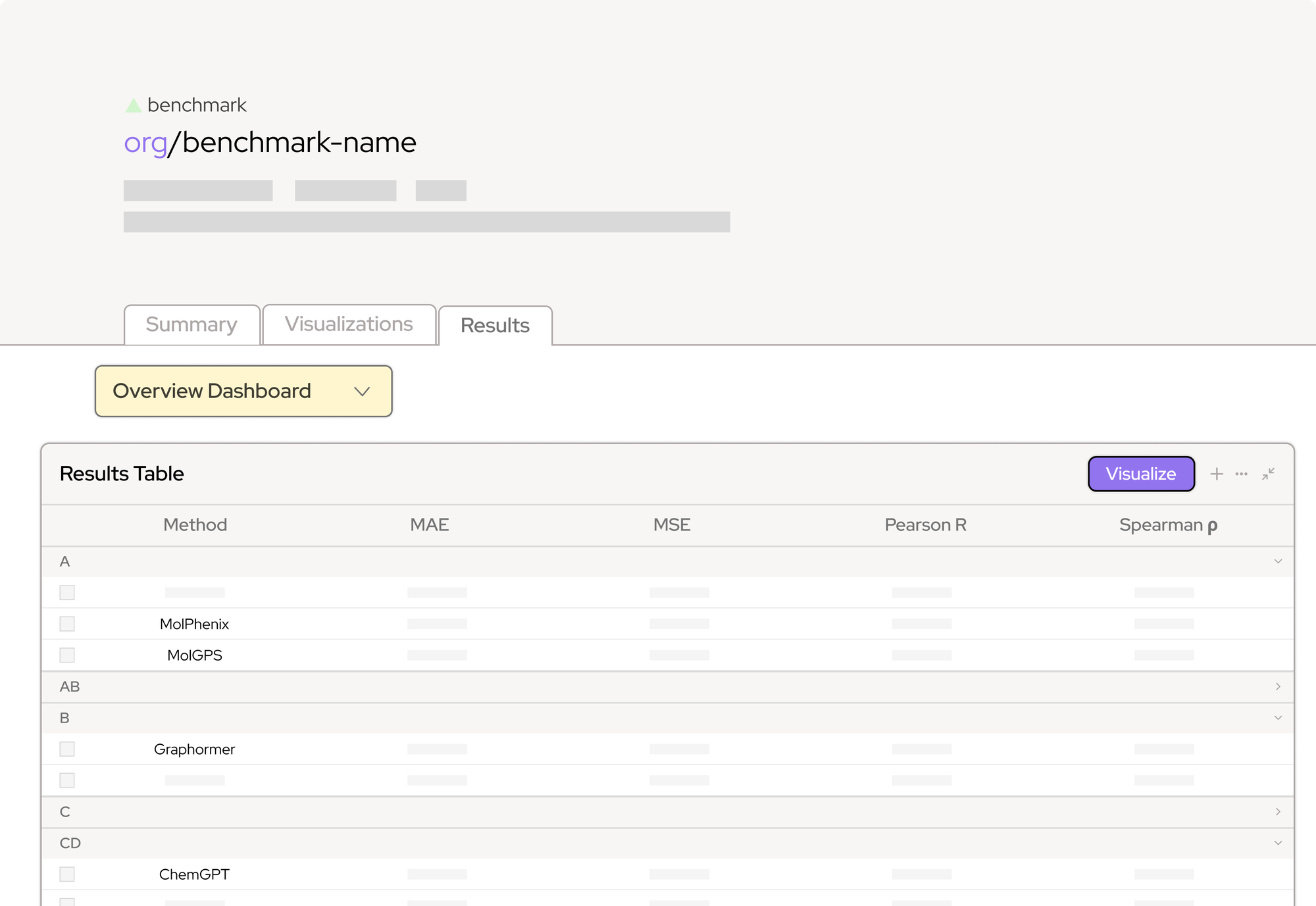The height and width of the screenshot is (906, 1316).
Task: Collapse group A with its chevron
Action: pos(1278,561)
